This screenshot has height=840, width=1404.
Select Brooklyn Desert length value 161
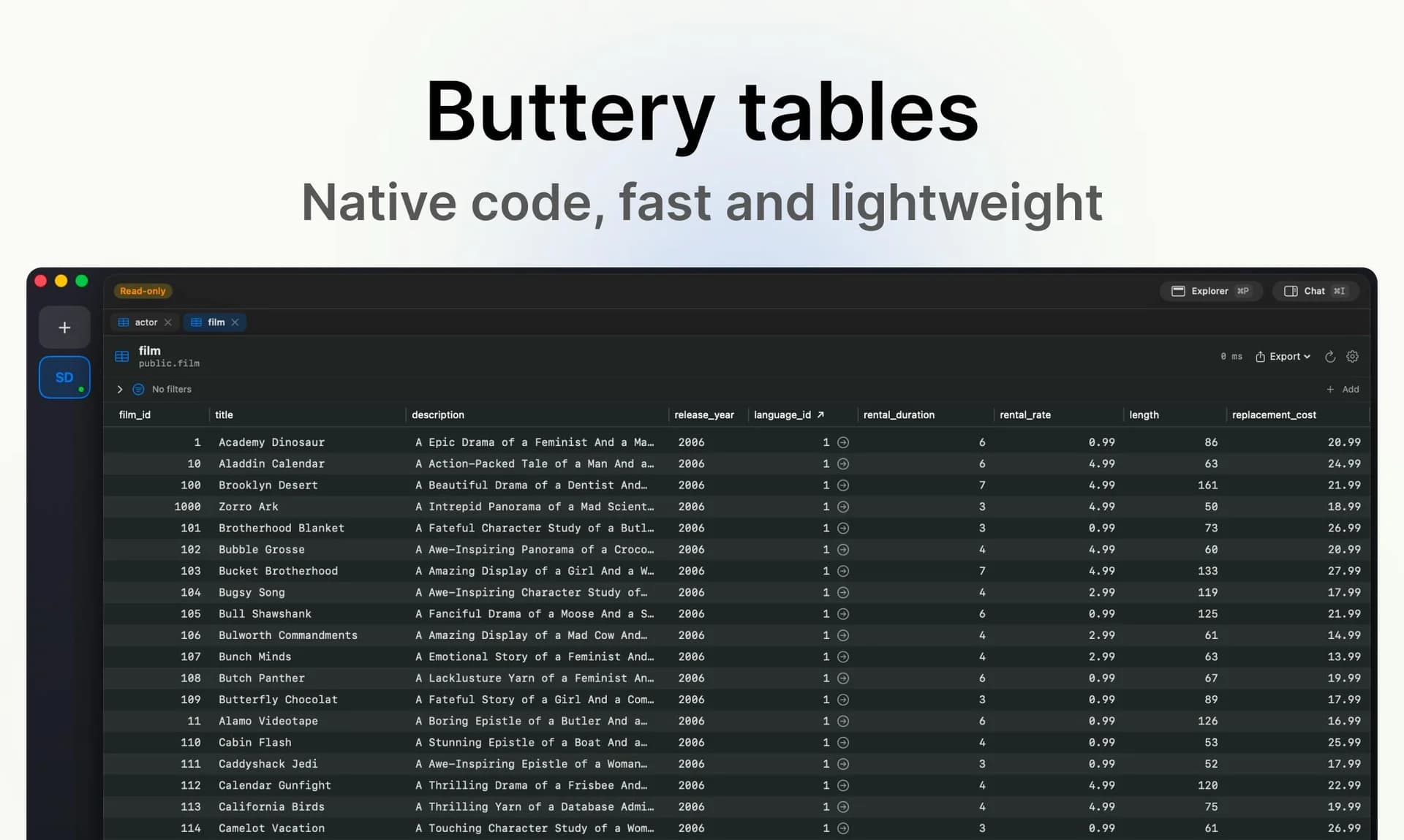pos(1207,485)
